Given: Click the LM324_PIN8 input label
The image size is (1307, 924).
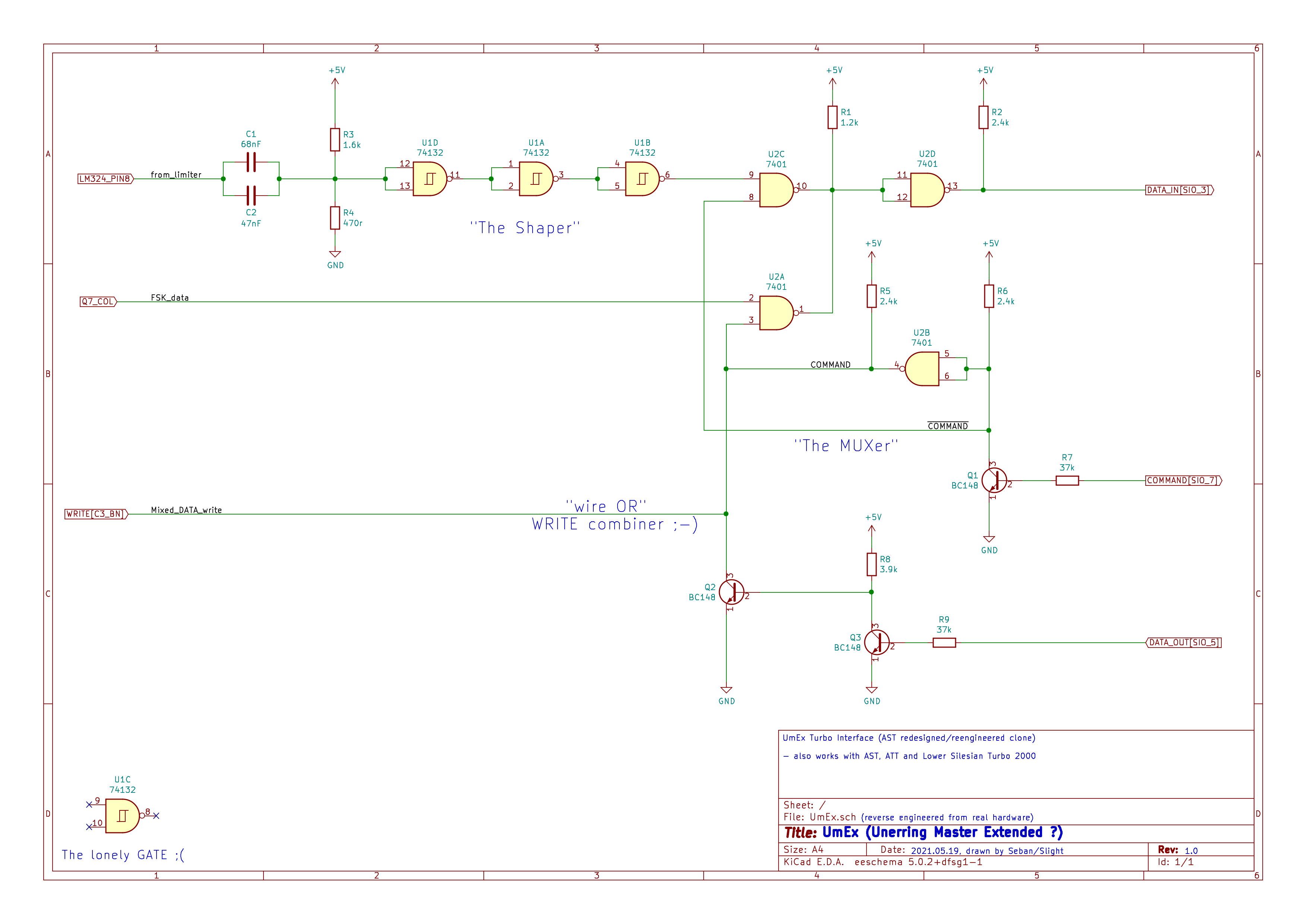Looking at the screenshot, I should click(105, 179).
